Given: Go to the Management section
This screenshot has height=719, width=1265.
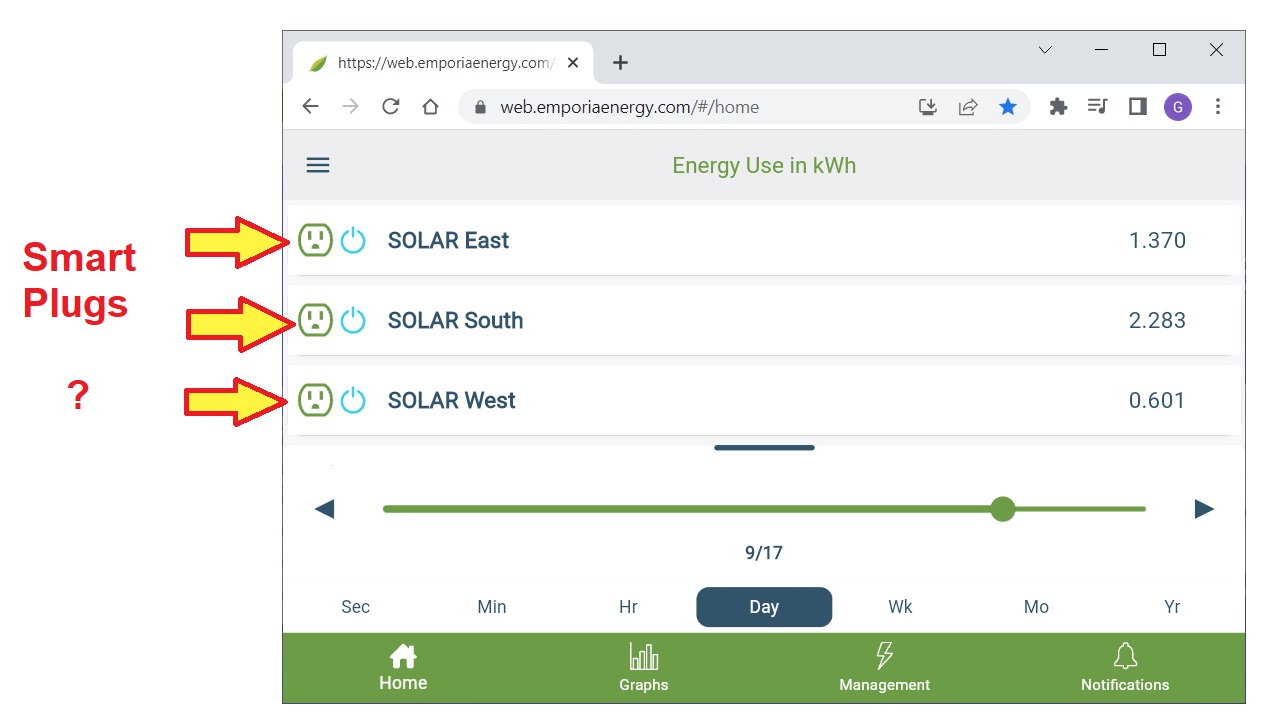Looking at the screenshot, I should 884,668.
